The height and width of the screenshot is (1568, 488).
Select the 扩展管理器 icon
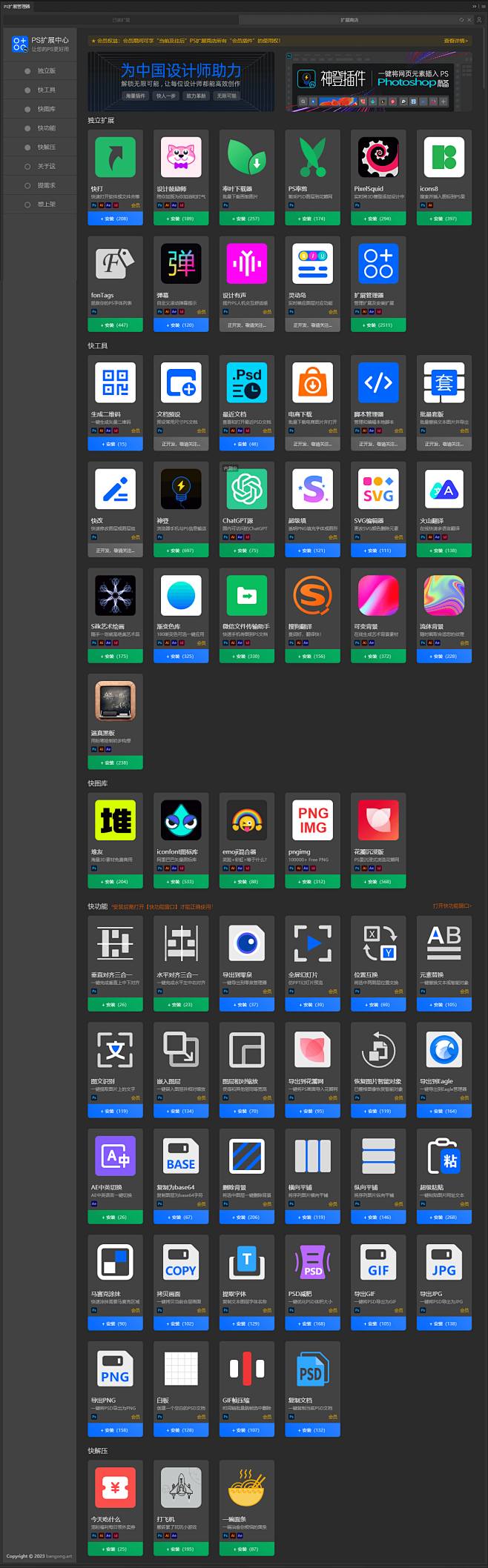point(378,264)
